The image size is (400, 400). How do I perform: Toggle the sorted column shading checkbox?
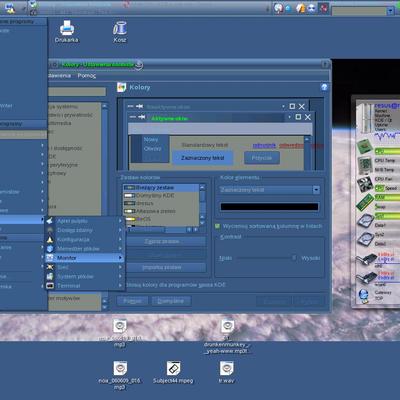click(x=218, y=226)
